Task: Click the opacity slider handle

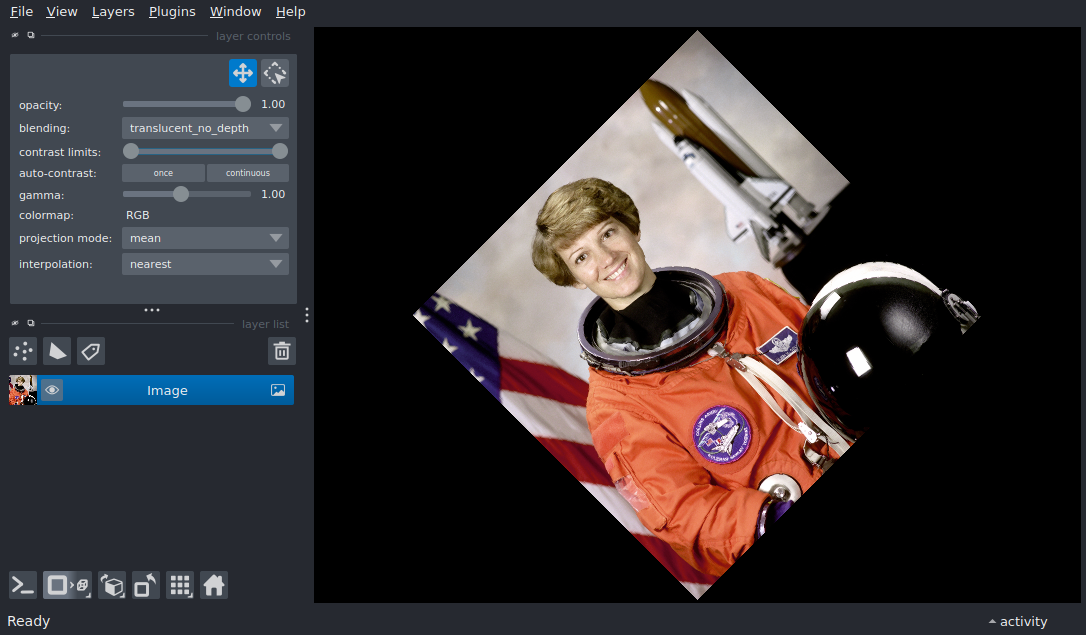Action: click(243, 104)
